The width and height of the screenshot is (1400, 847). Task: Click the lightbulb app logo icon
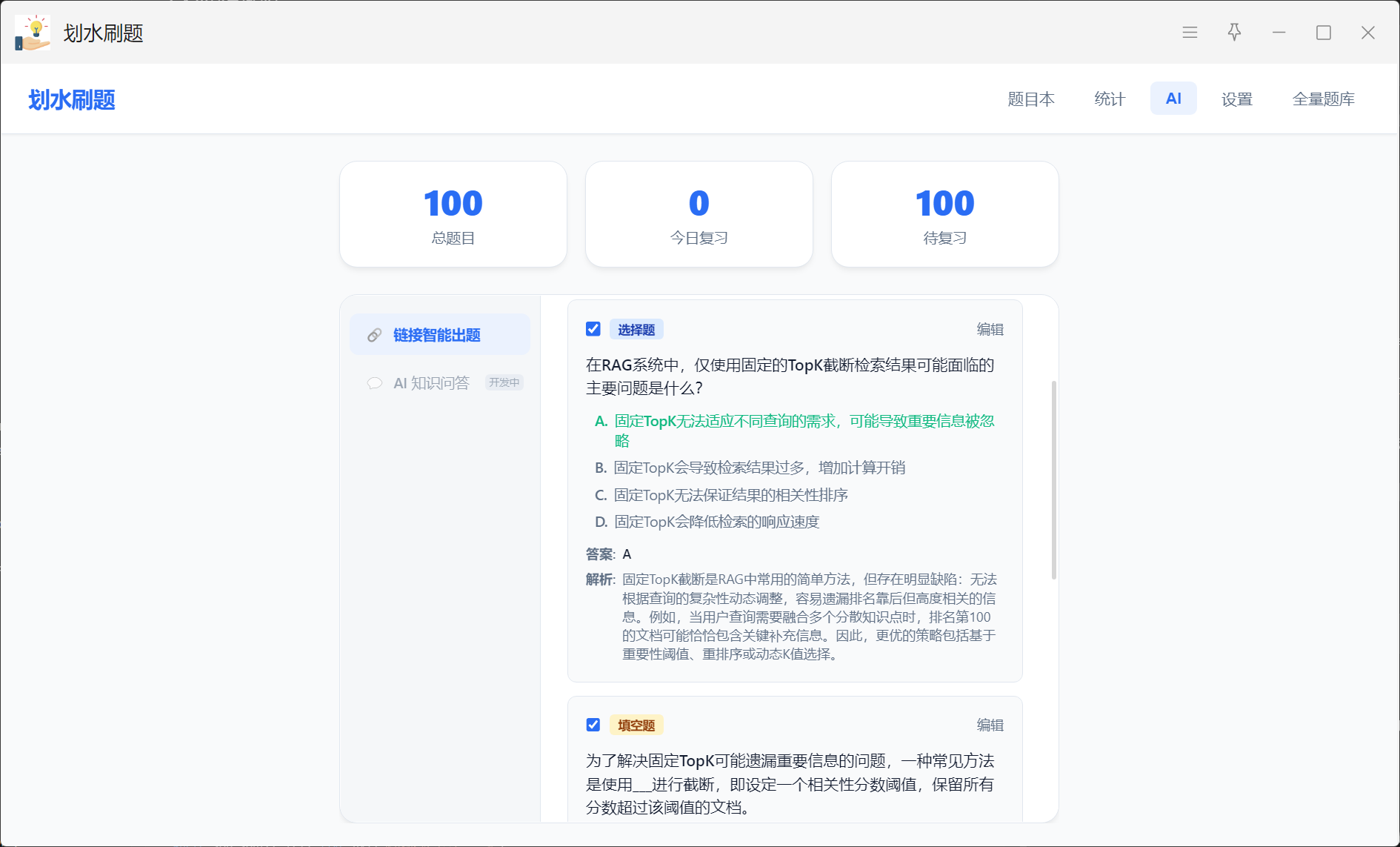click(x=33, y=33)
